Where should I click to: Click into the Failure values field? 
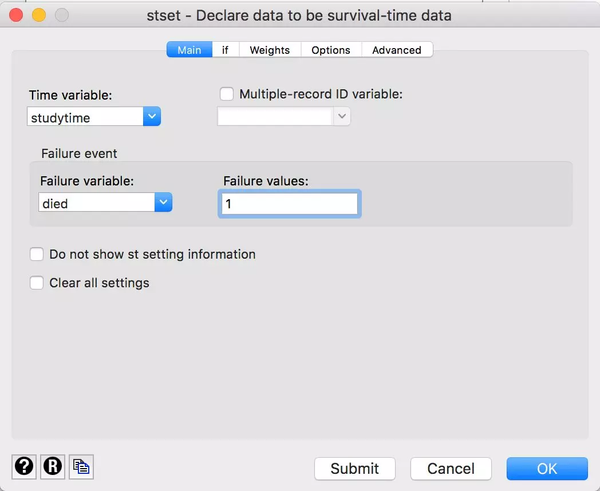290,204
